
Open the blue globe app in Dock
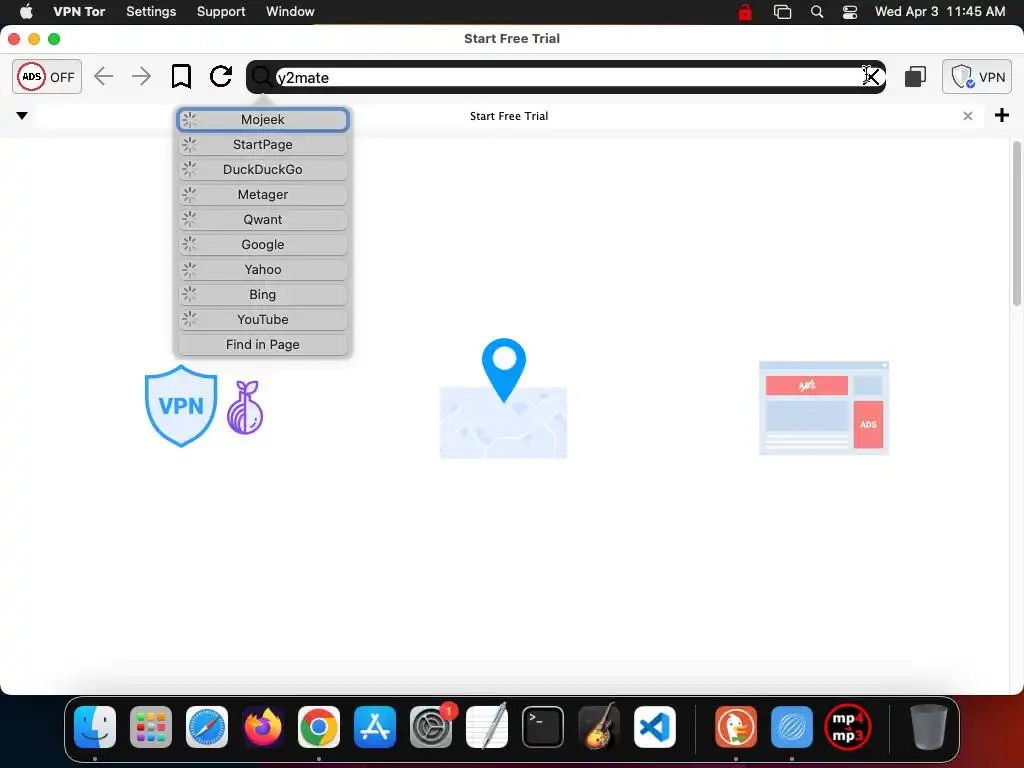point(792,727)
